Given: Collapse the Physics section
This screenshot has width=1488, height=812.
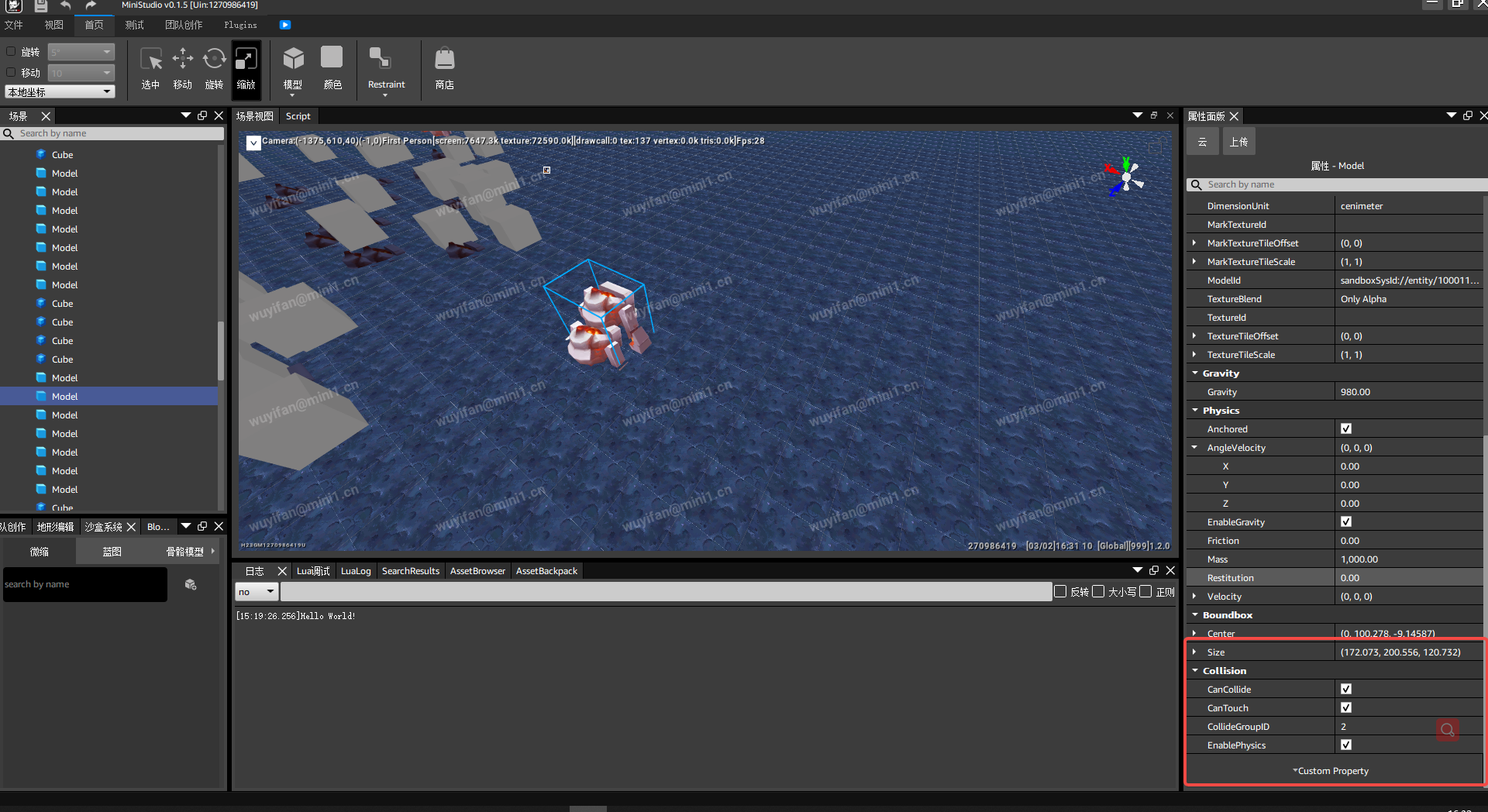Looking at the screenshot, I should coord(1195,410).
